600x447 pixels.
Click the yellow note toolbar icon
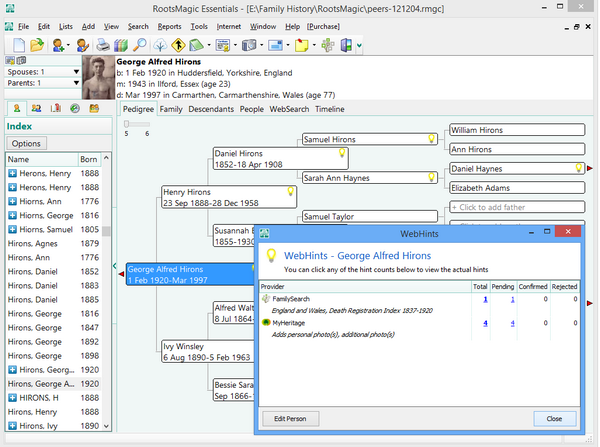(x=301, y=45)
